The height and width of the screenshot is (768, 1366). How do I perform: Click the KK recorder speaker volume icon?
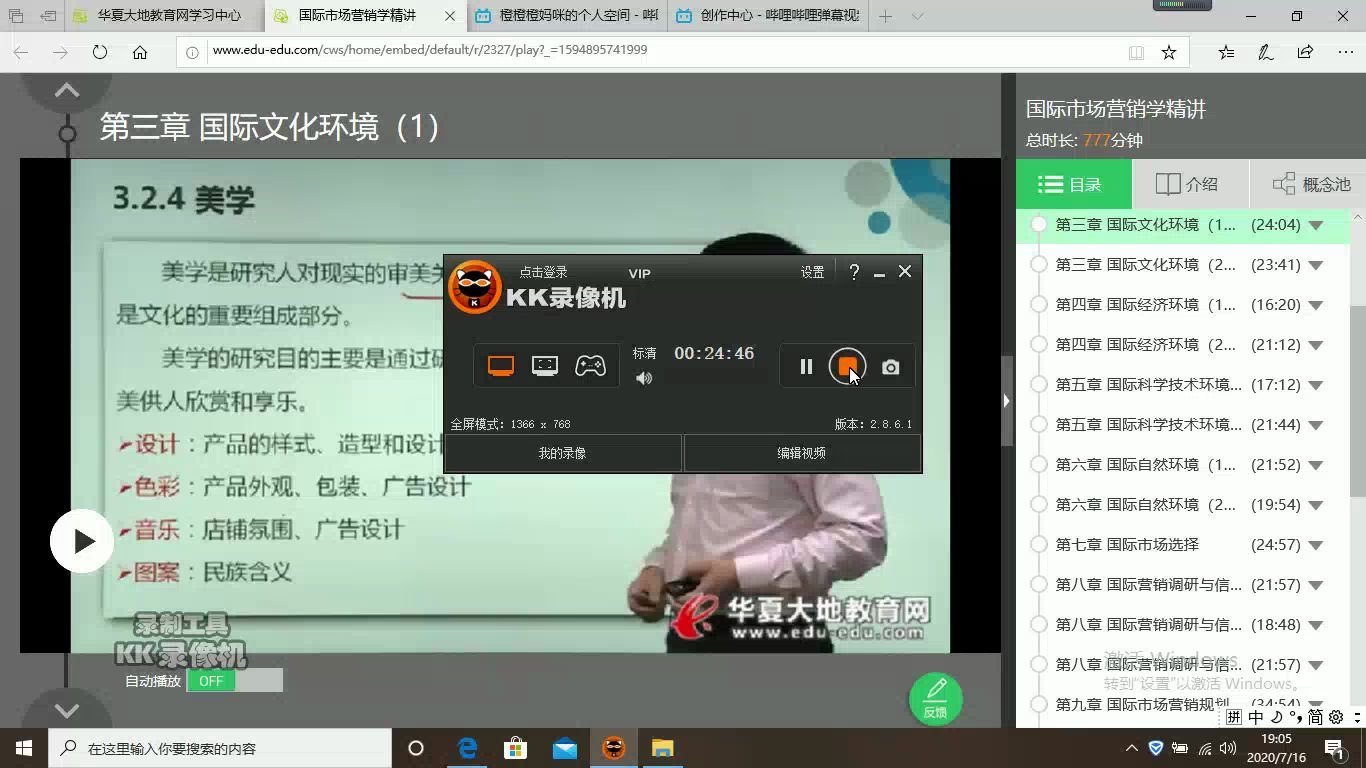pyautogui.click(x=644, y=378)
